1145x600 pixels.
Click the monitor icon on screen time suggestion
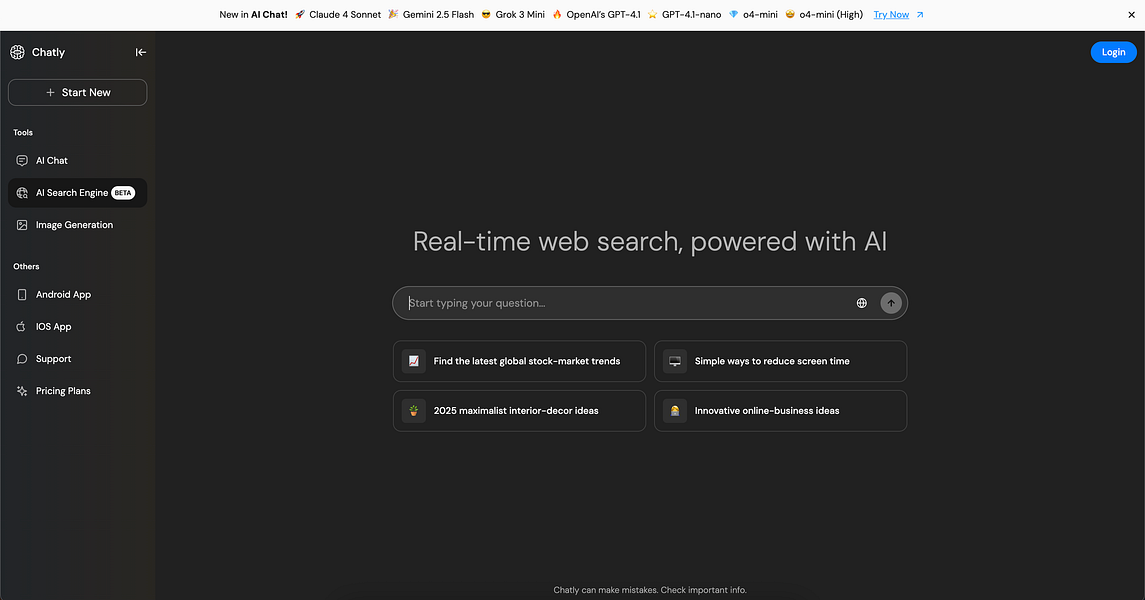[x=675, y=361]
